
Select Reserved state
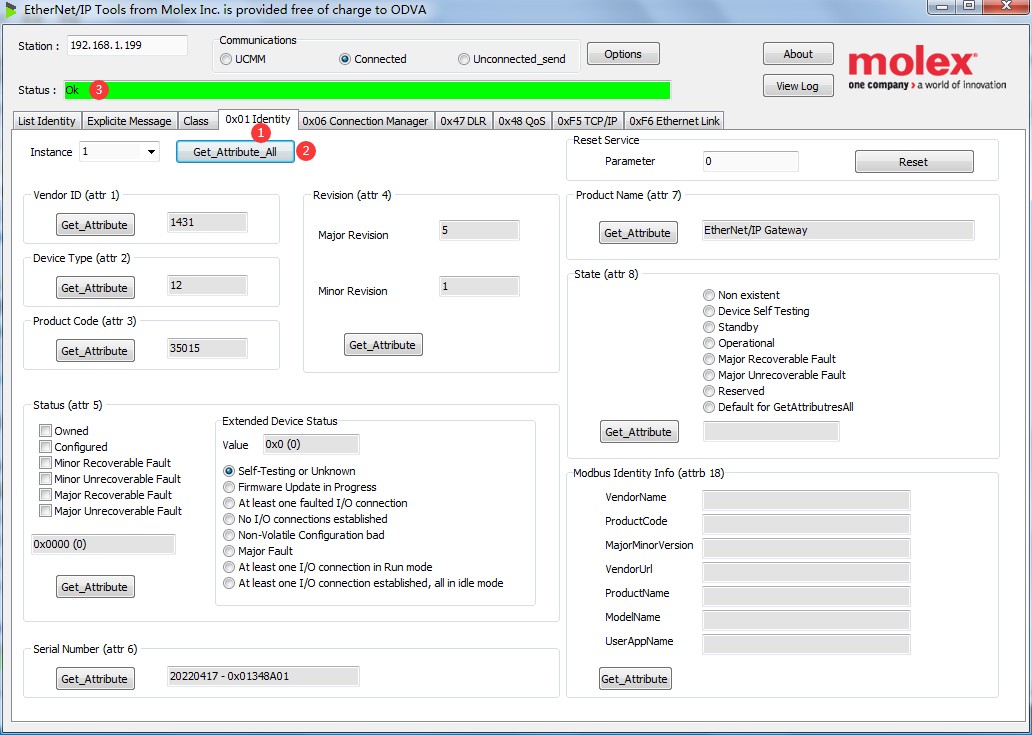[x=709, y=391]
